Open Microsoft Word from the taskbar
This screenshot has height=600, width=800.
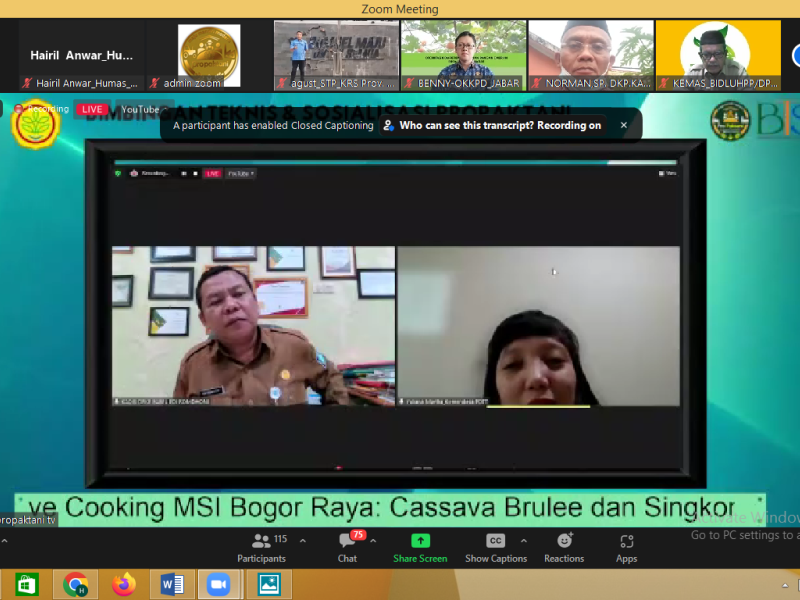[172, 585]
